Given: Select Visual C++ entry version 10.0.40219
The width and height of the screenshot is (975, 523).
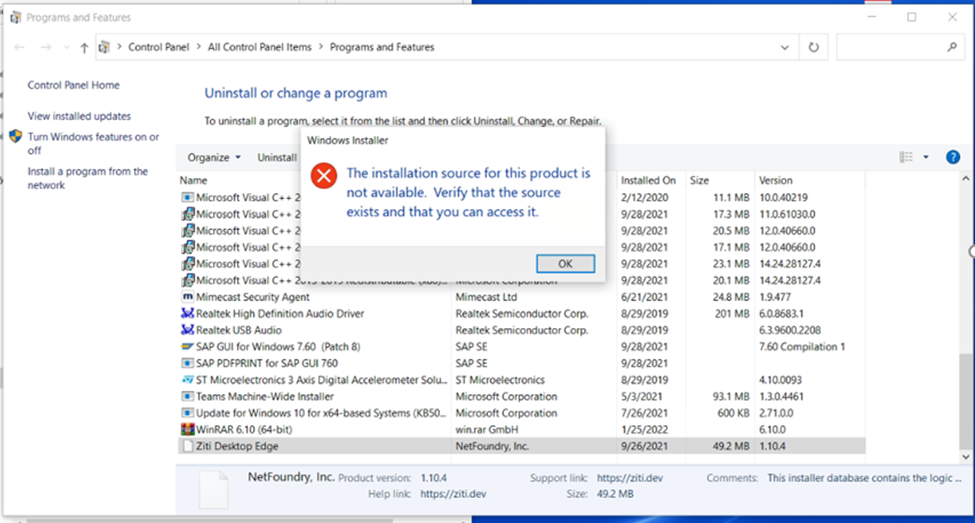Looking at the screenshot, I should pyautogui.click(x=521, y=198).
